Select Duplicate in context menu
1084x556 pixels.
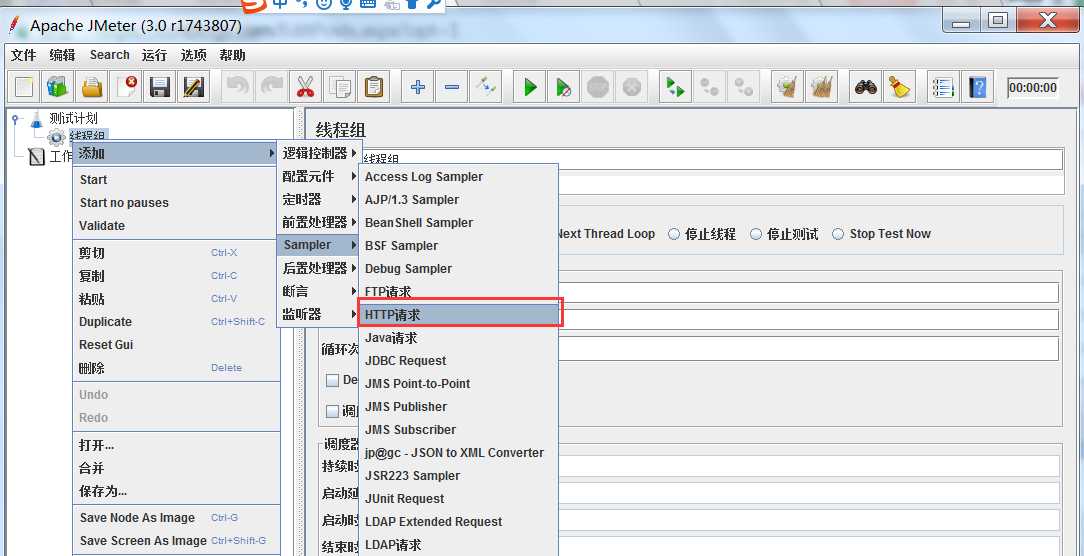point(176,322)
